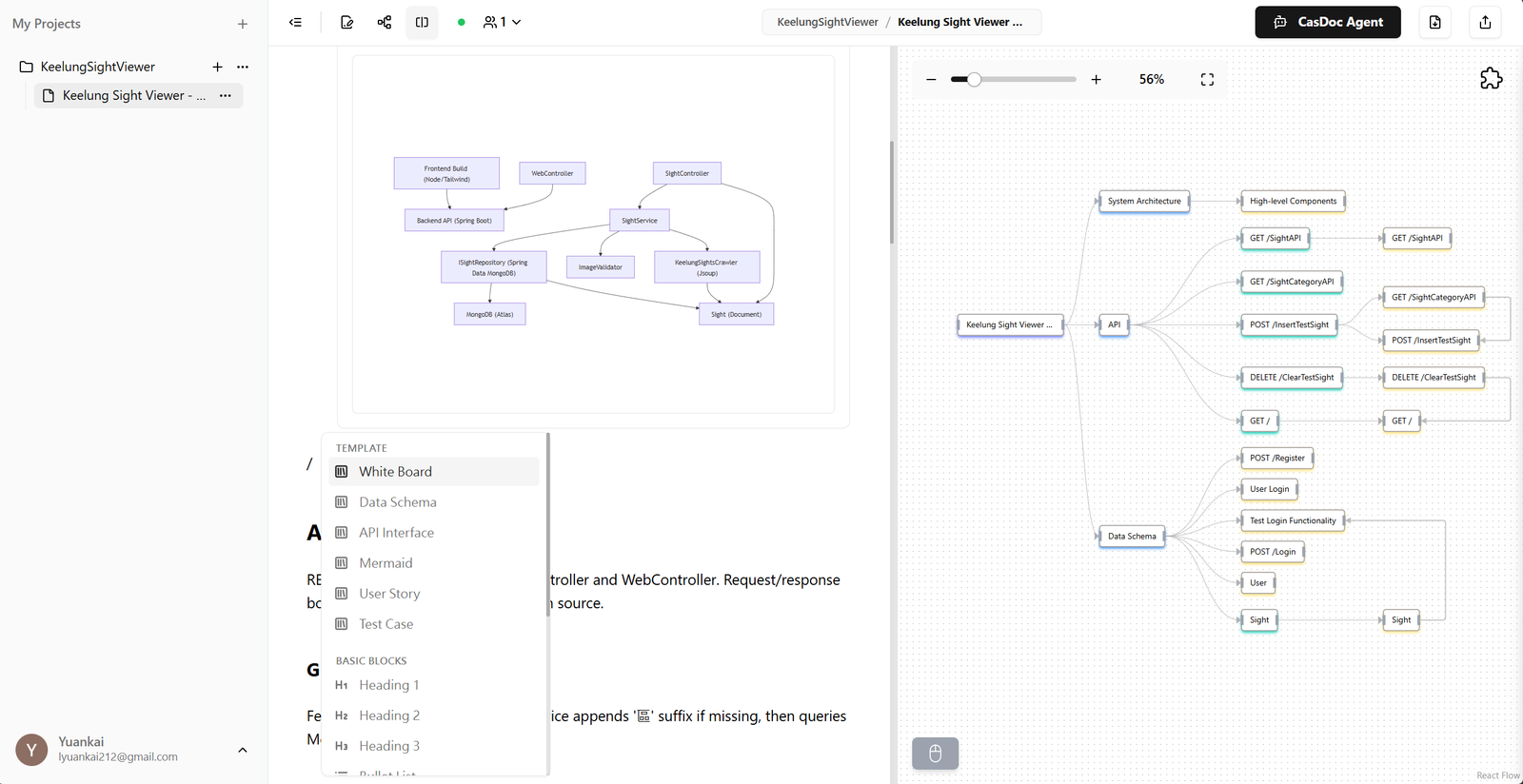Zoom out with the minus icon

pyautogui.click(x=931, y=80)
